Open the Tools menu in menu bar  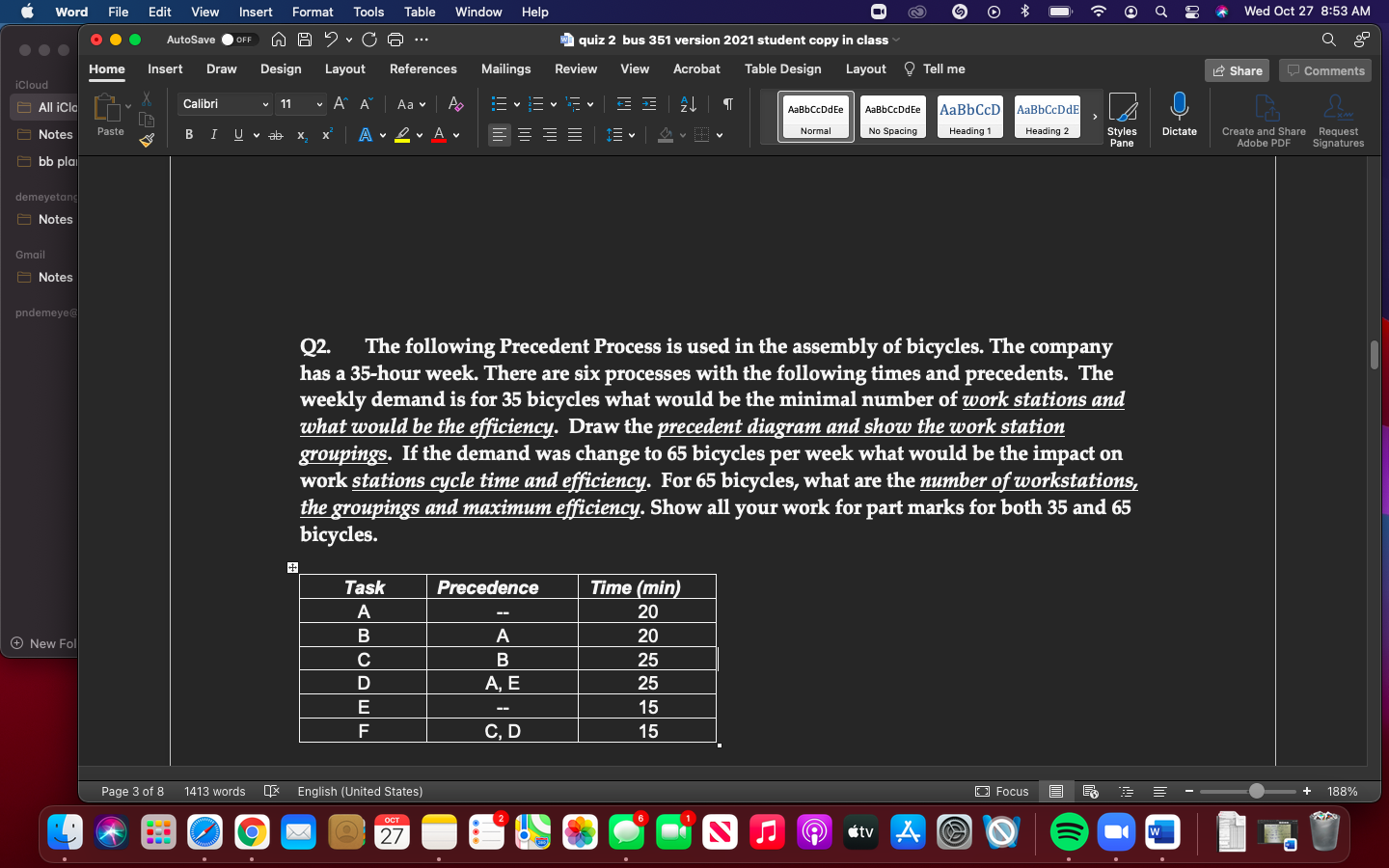368,12
